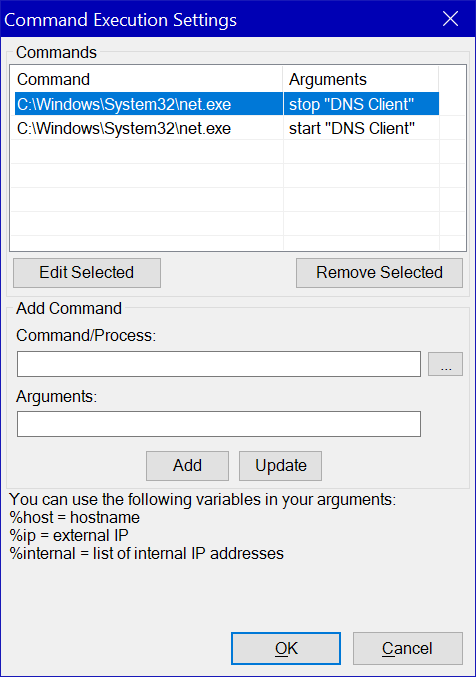476x677 pixels.
Task: Sort by the Arguments column header
Action: [361, 79]
